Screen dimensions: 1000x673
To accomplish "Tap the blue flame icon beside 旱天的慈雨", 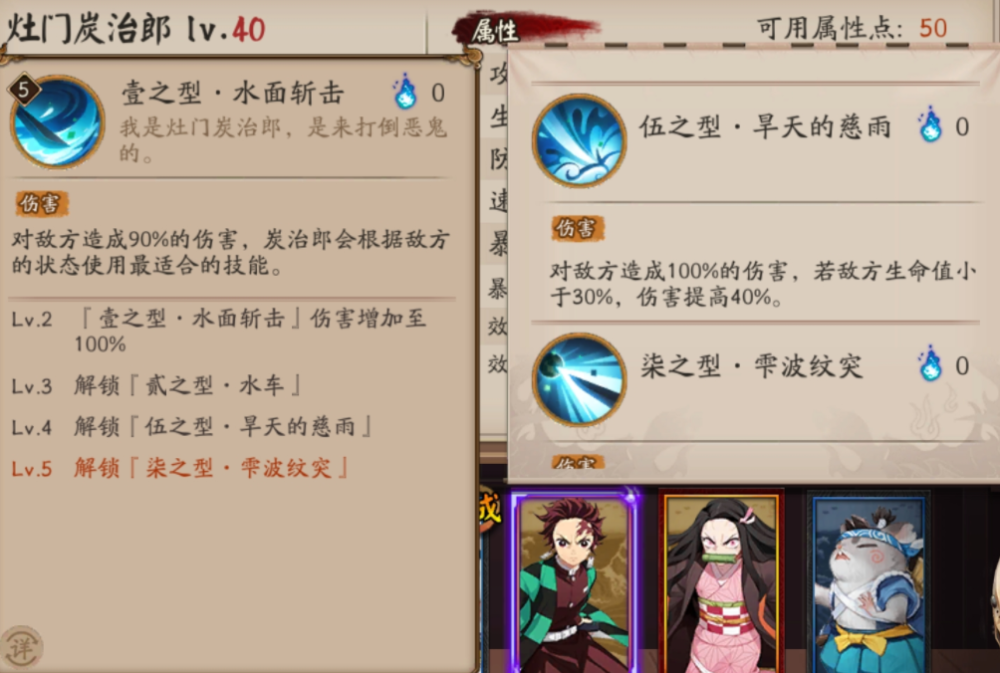I will (x=930, y=125).
